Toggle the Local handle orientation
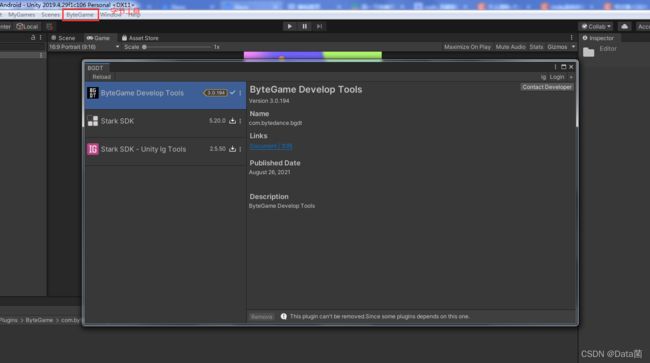The width and height of the screenshot is (650, 363). click(27, 27)
